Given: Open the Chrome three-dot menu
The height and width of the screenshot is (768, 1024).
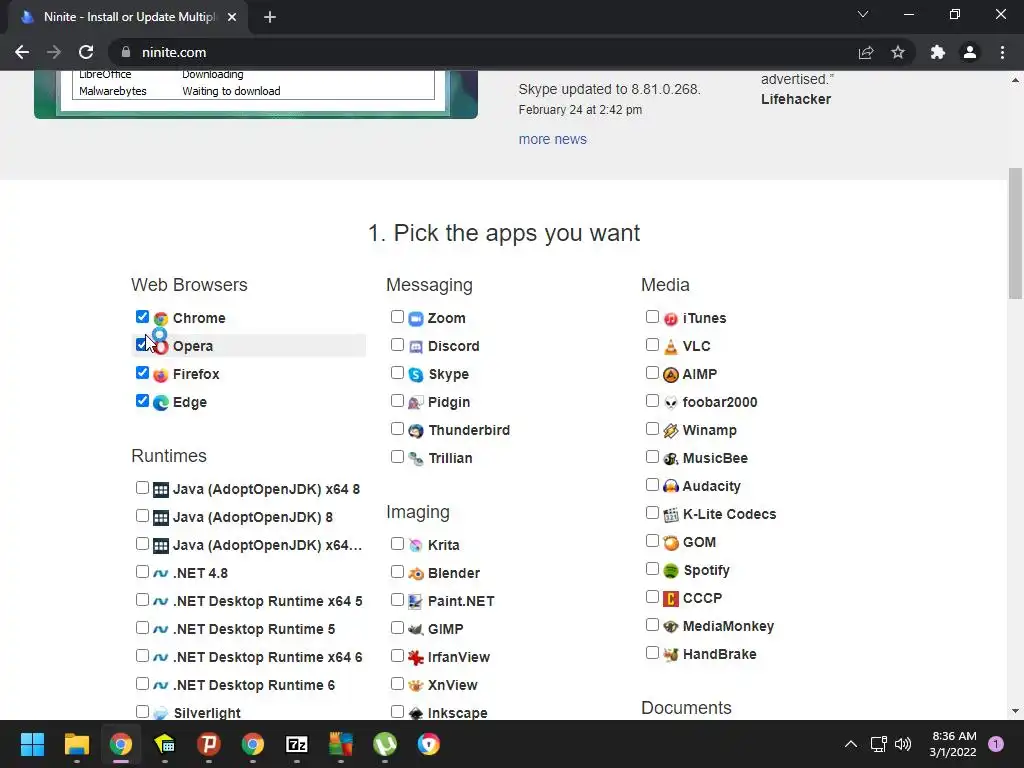Looking at the screenshot, I should 1002,52.
